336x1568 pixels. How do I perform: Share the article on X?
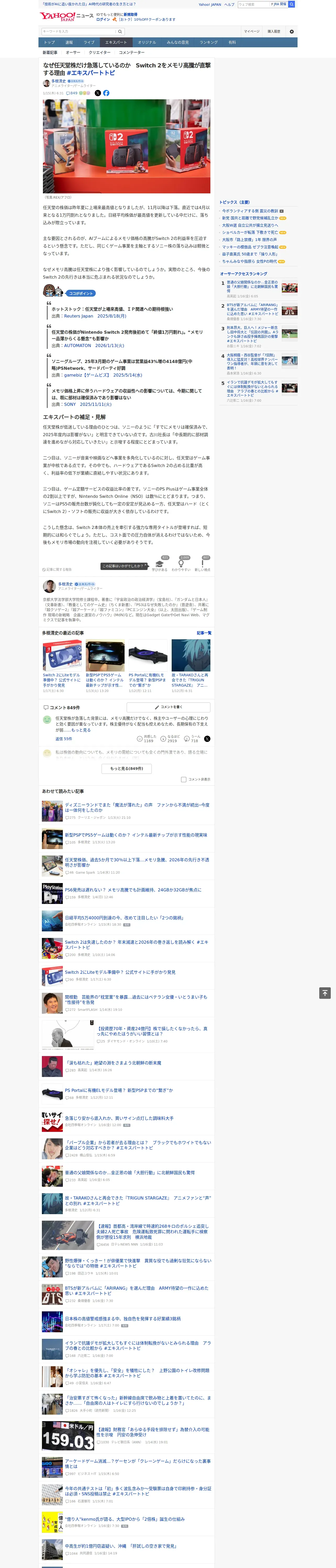coord(98,93)
